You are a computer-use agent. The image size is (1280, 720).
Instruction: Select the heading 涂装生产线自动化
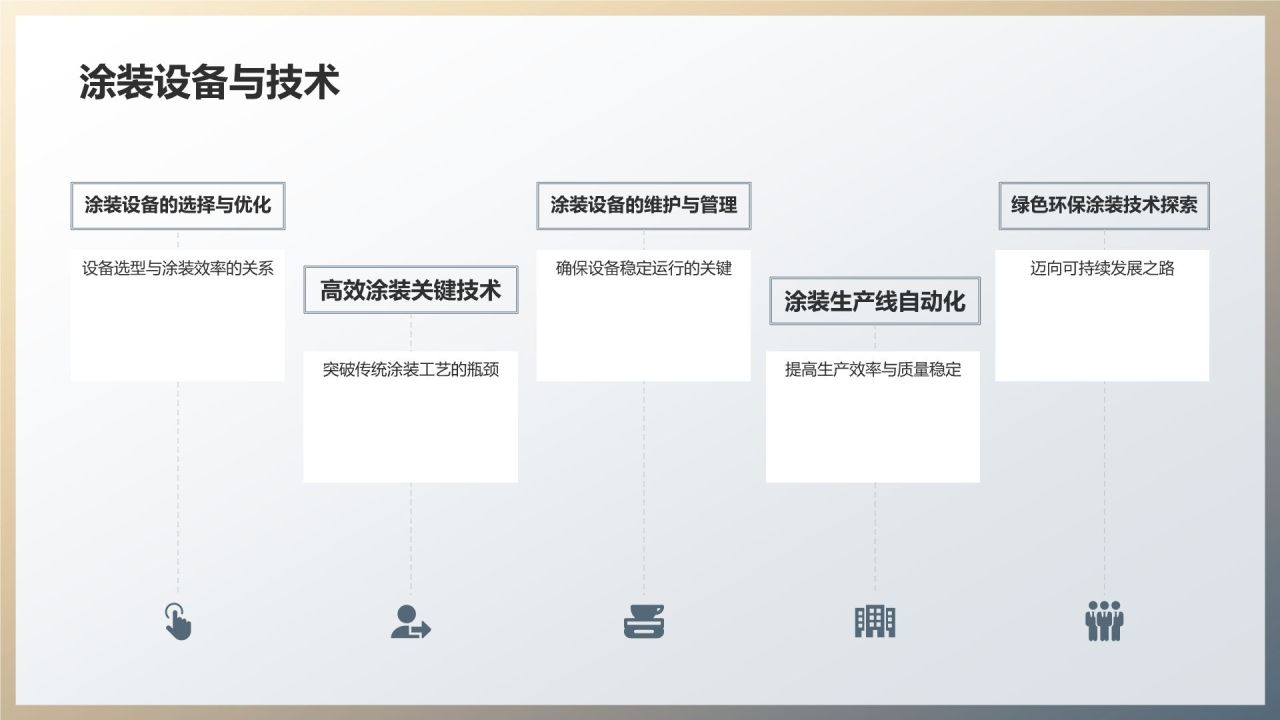tap(875, 301)
